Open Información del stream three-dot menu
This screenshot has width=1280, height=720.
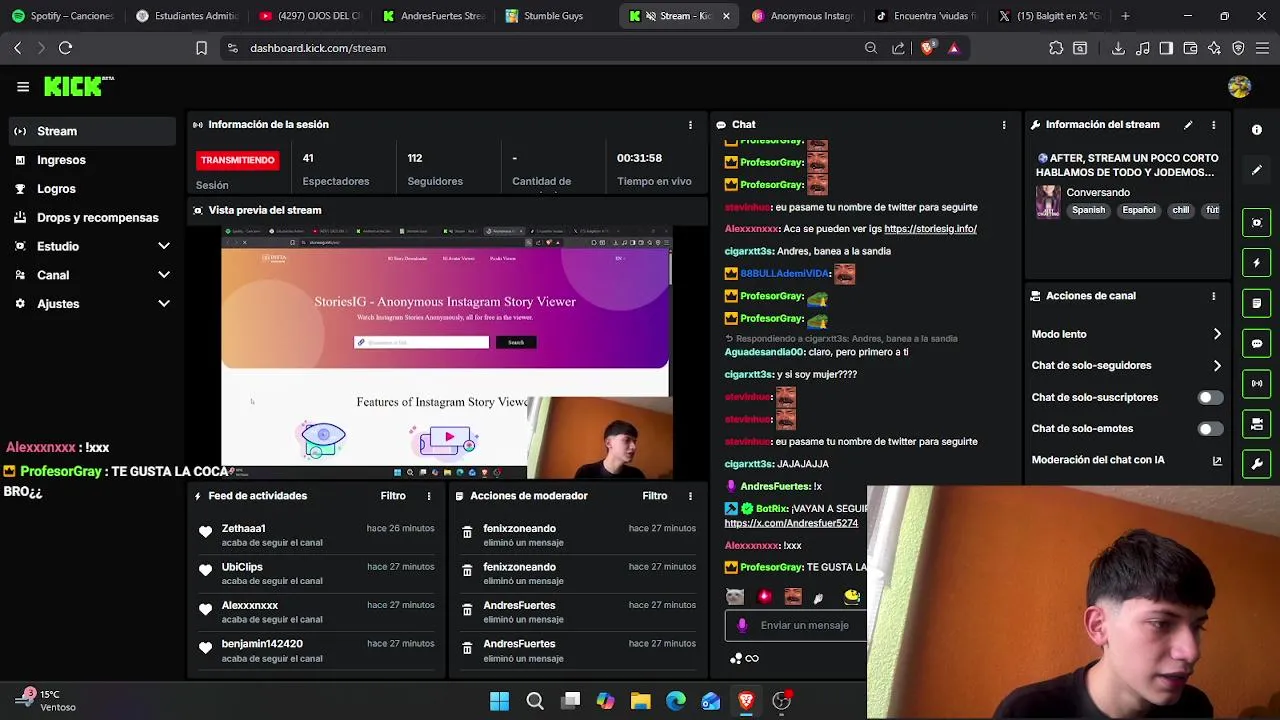(1214, 125)
